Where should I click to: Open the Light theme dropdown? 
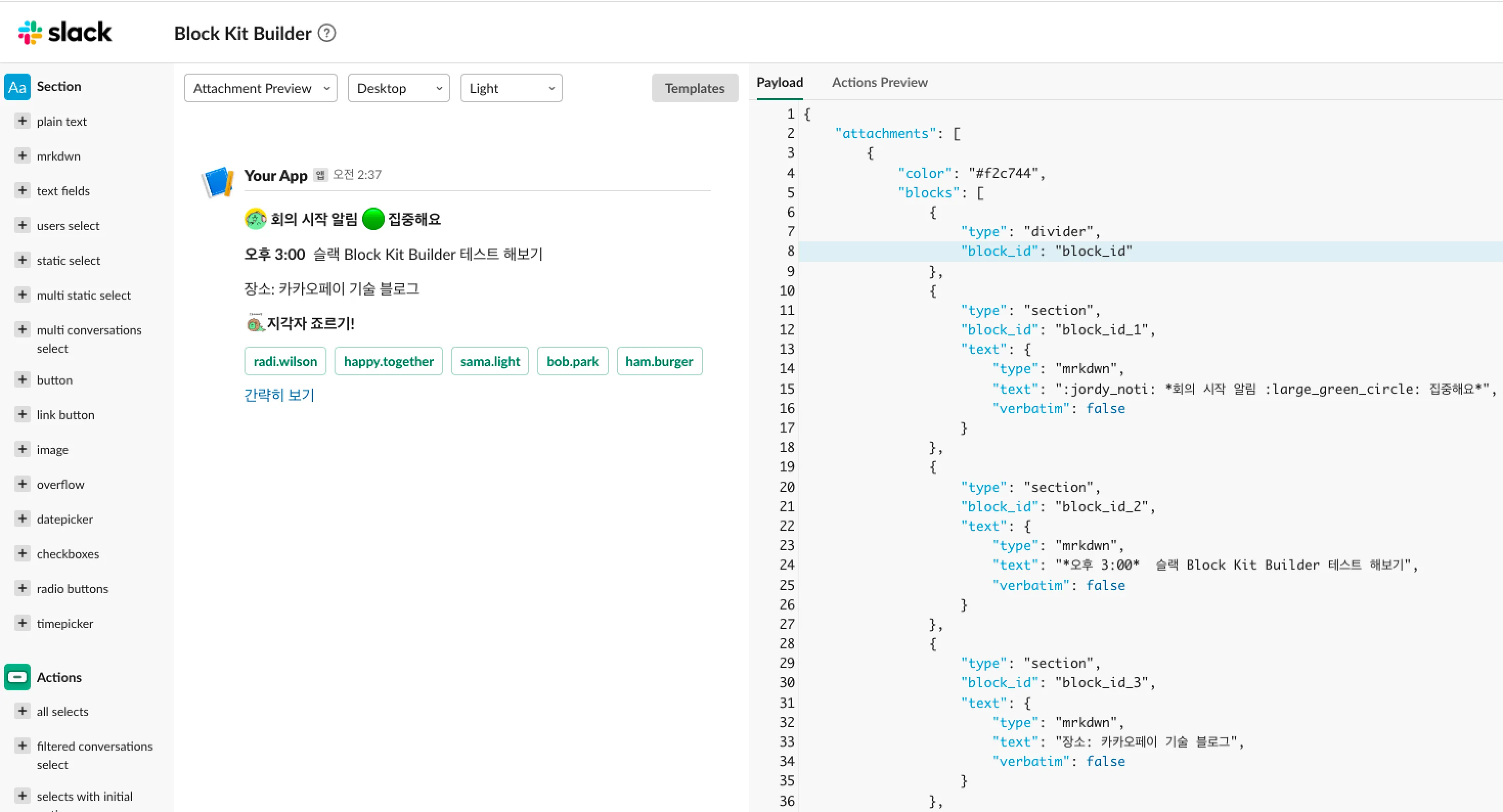(511, 88)
